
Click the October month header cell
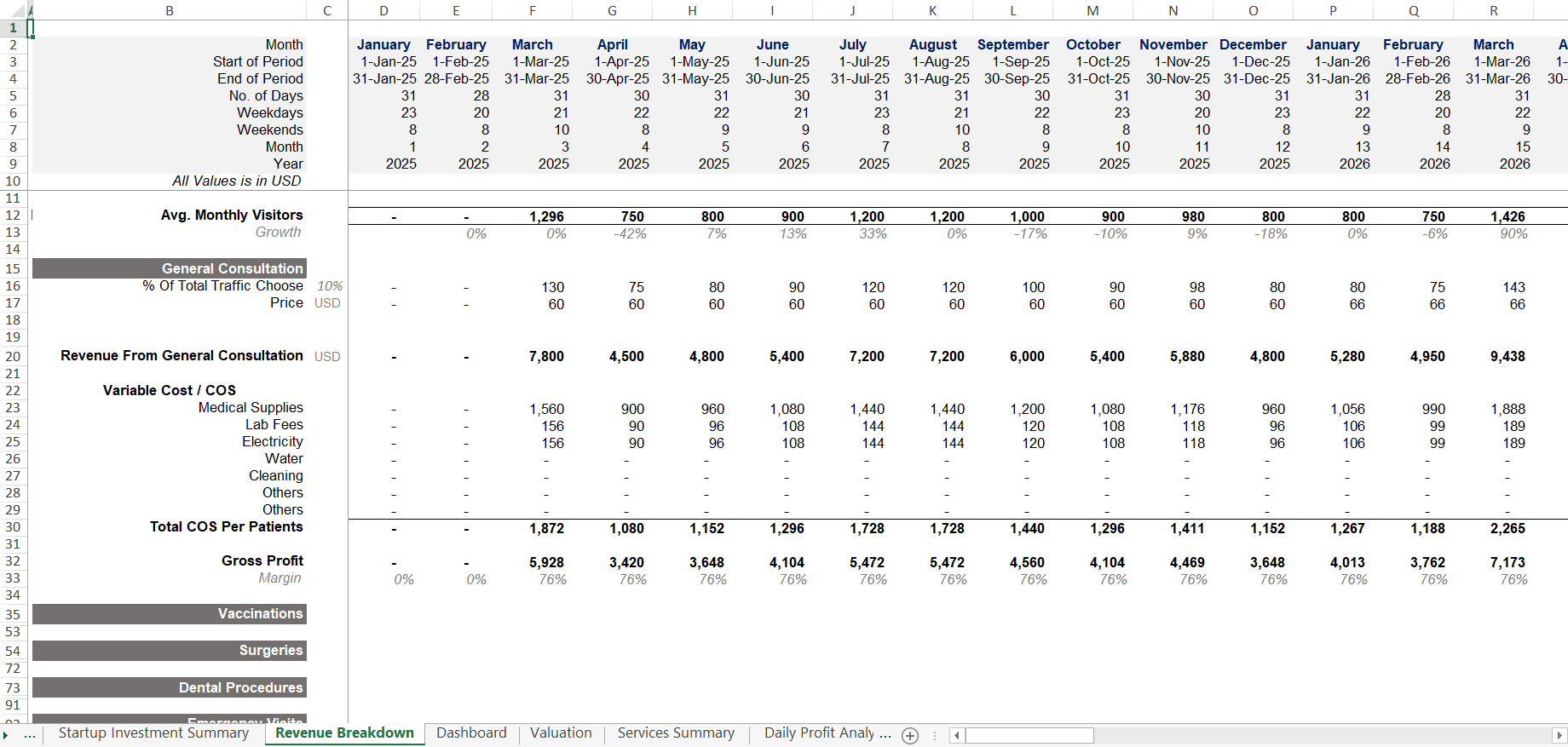pos(1093,44)
